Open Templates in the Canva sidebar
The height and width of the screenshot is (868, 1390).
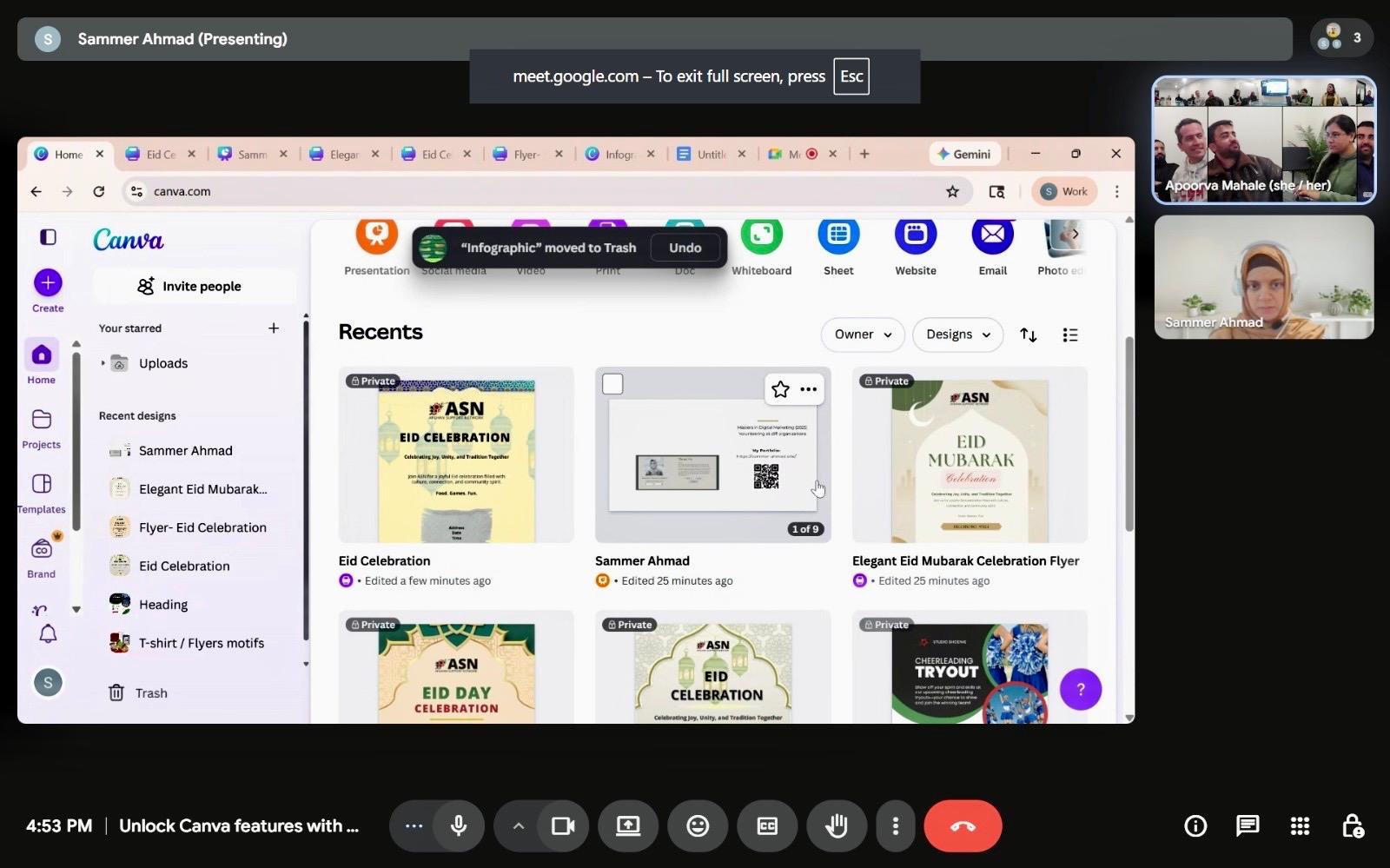click(41, 492)
